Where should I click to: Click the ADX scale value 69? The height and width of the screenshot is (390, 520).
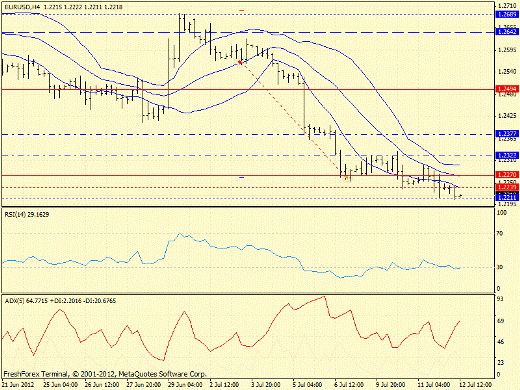[500, 321]
